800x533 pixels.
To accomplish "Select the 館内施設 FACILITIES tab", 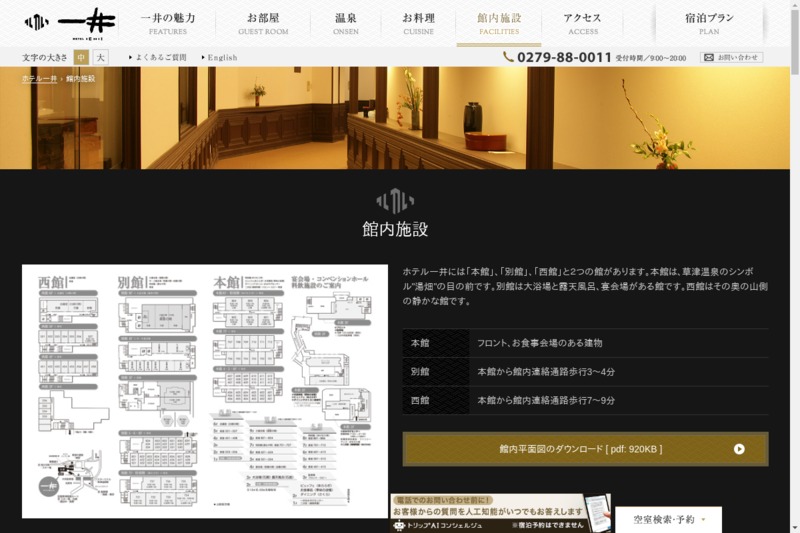I will 498,24.
